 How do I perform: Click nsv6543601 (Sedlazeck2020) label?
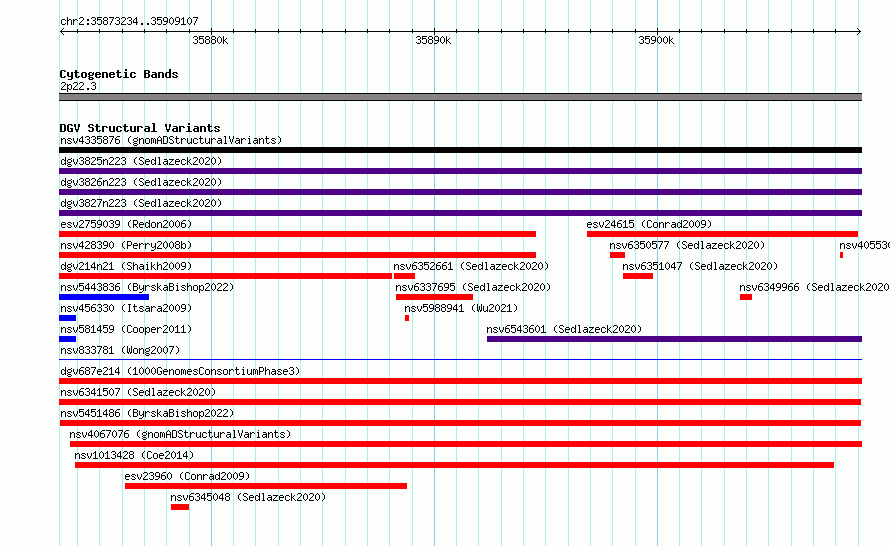[x=564, y=329]
